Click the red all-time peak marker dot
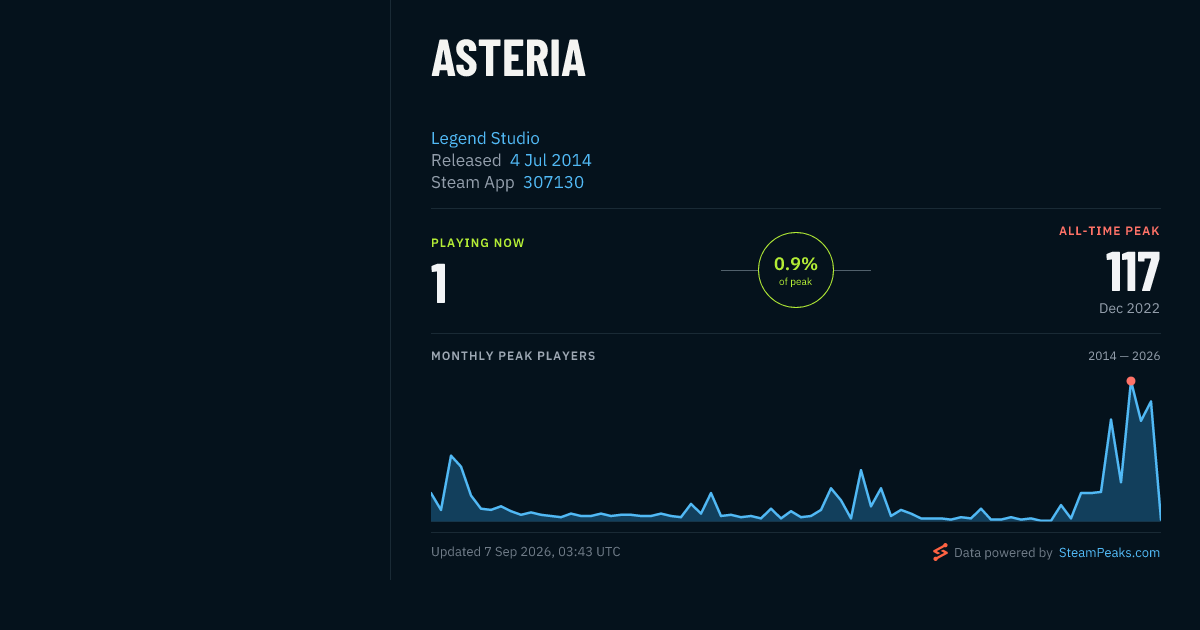 click(1131, 381)
